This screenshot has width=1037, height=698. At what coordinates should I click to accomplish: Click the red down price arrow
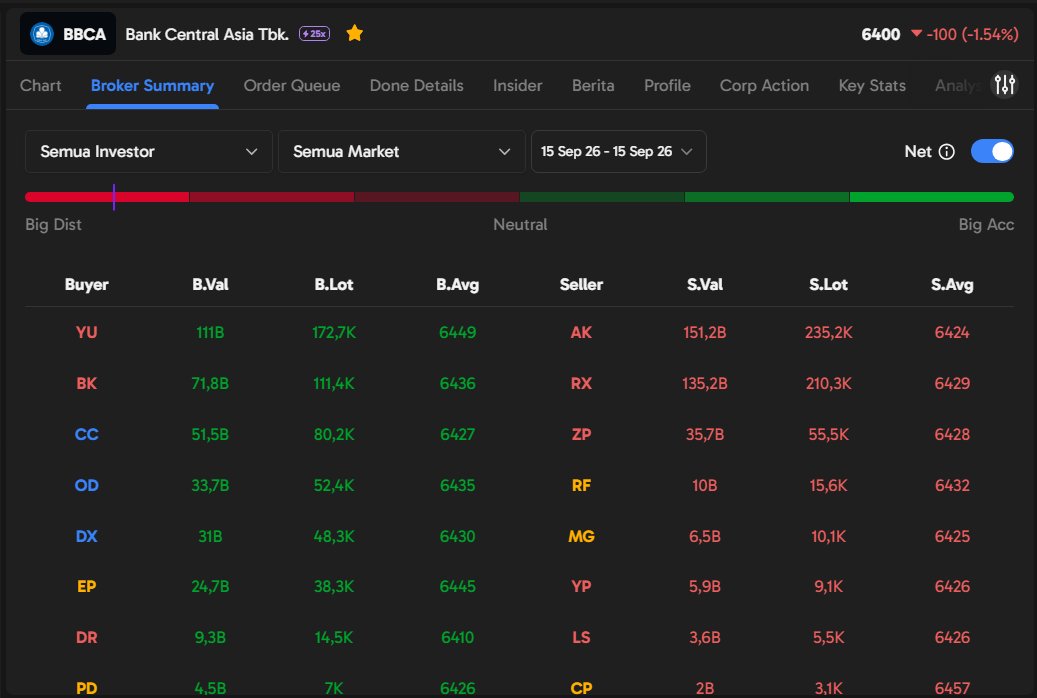pos(916,33)
